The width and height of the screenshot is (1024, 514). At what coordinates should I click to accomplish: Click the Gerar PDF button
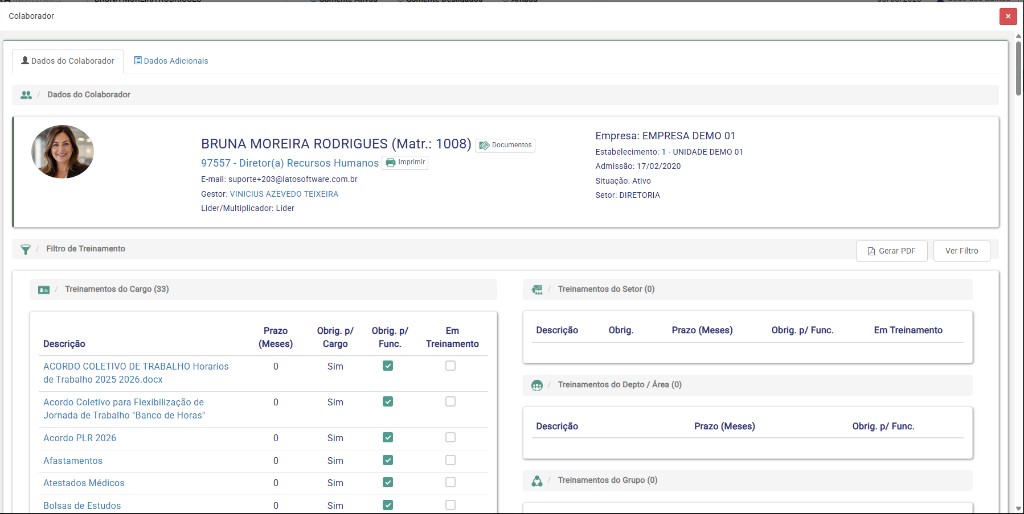pos(891,251)
